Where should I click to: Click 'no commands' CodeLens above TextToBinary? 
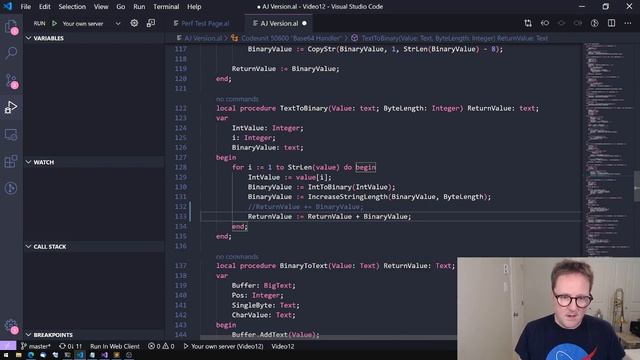(237, 99)
